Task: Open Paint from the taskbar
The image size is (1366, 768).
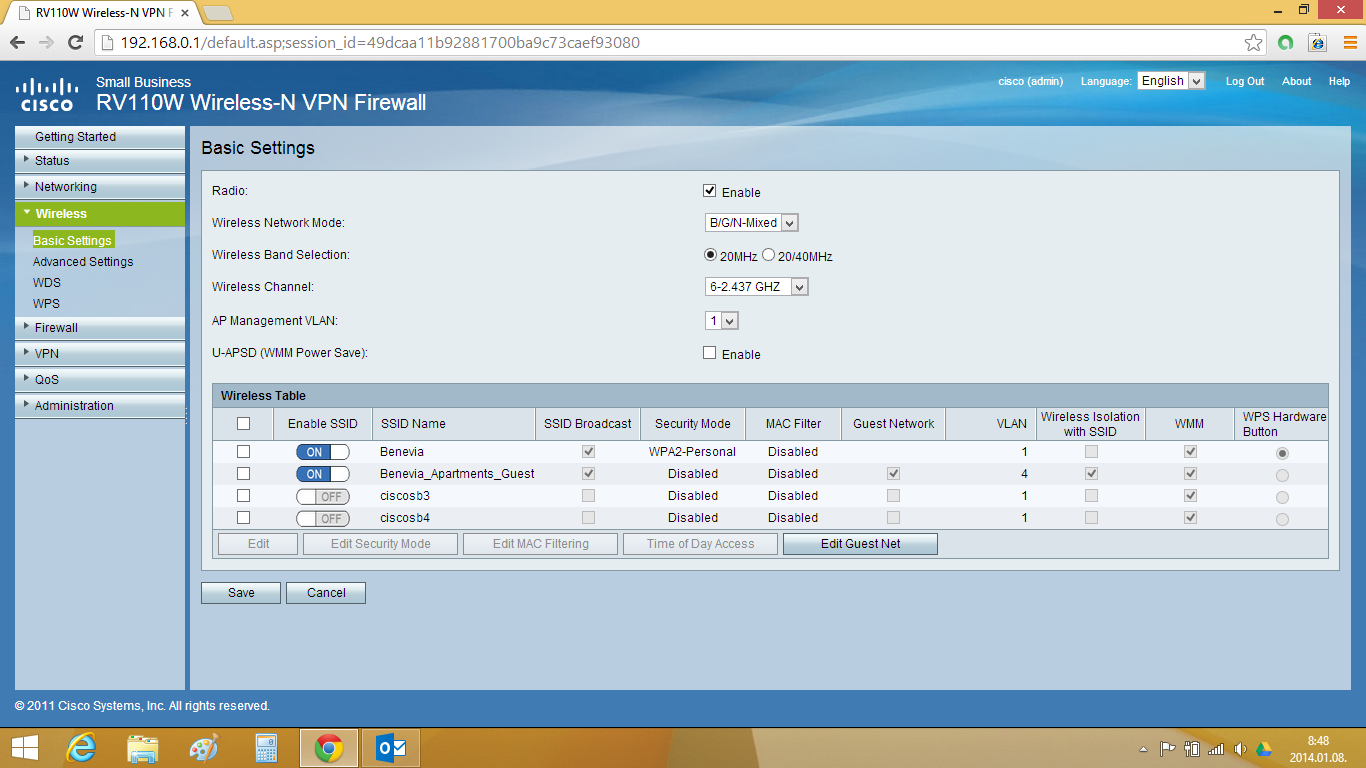Action: tap(204, 748)
